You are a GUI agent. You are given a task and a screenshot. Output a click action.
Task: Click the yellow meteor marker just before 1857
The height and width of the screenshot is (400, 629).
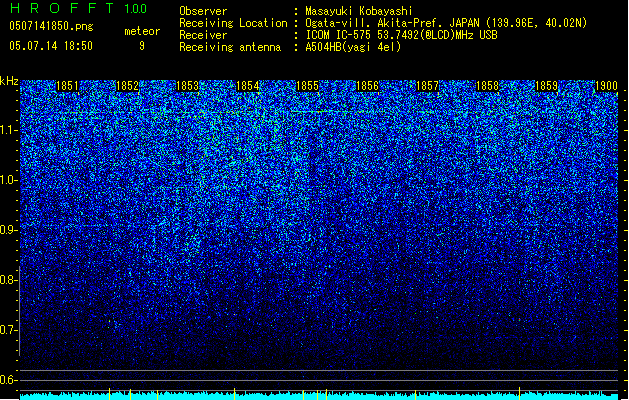(x=415, y=394)
